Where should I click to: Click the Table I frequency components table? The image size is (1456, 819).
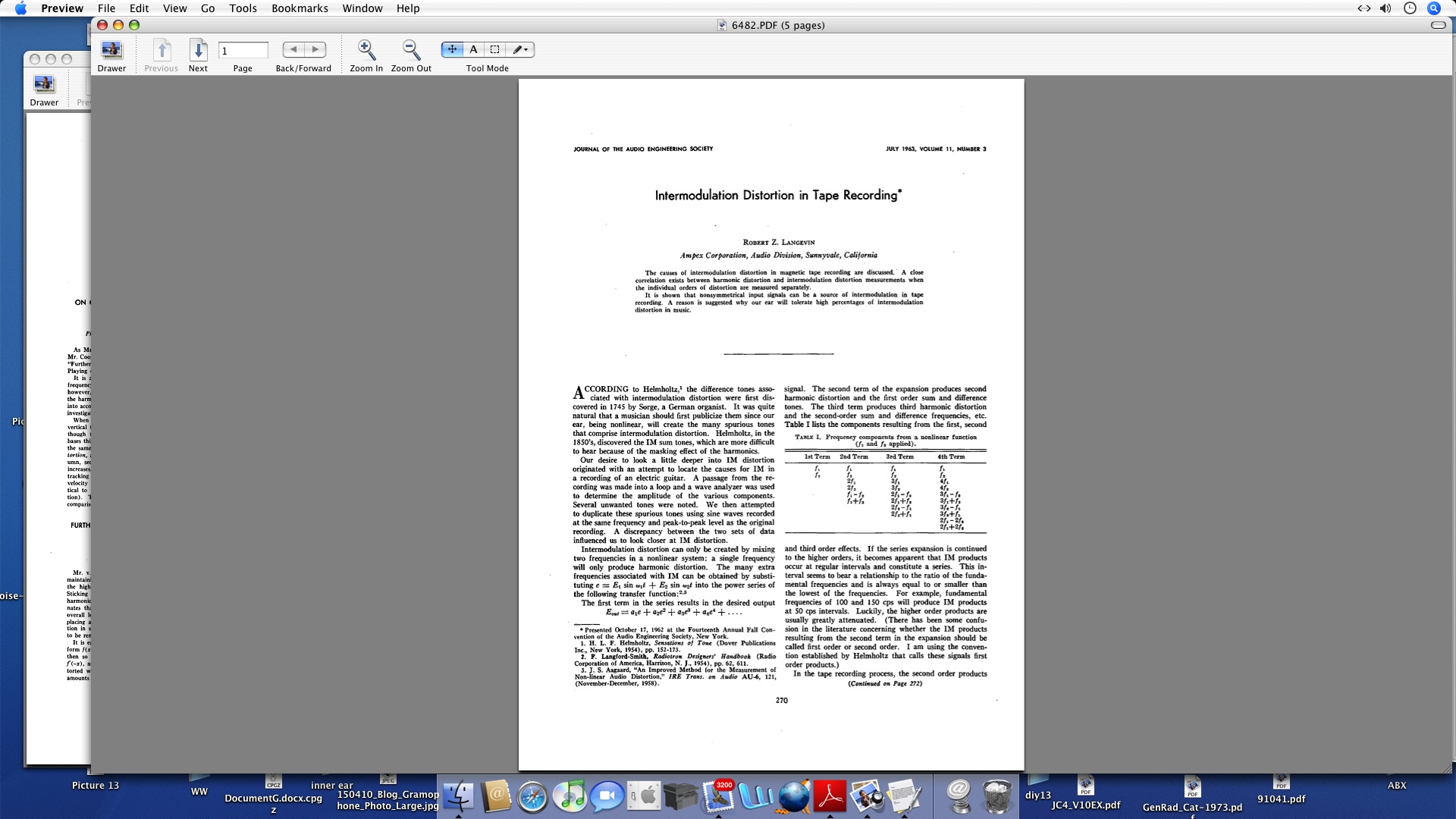(x=885, y=483)
